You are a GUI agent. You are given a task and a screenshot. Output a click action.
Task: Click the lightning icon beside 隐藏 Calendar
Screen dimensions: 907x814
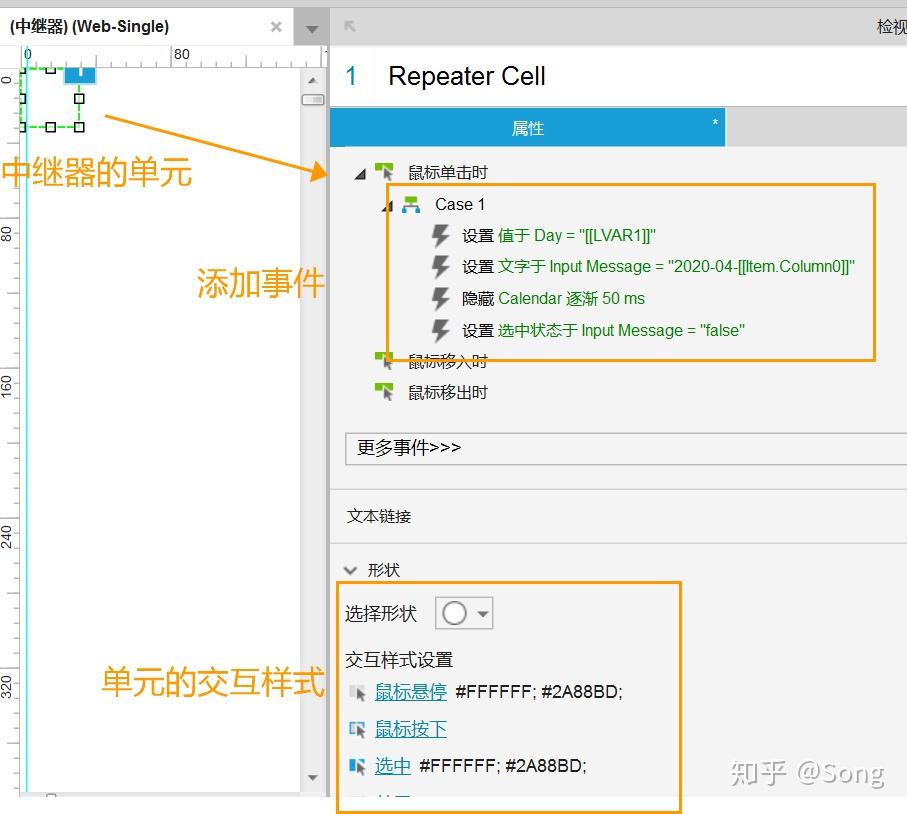pos(441,299)
